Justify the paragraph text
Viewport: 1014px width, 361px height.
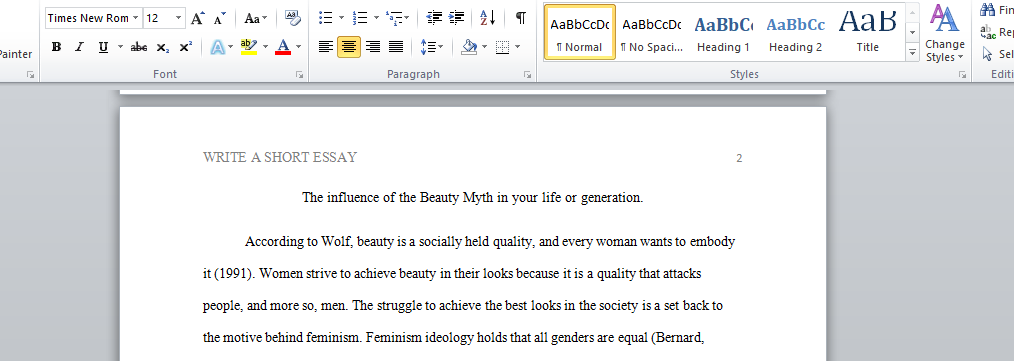point(396,47)
